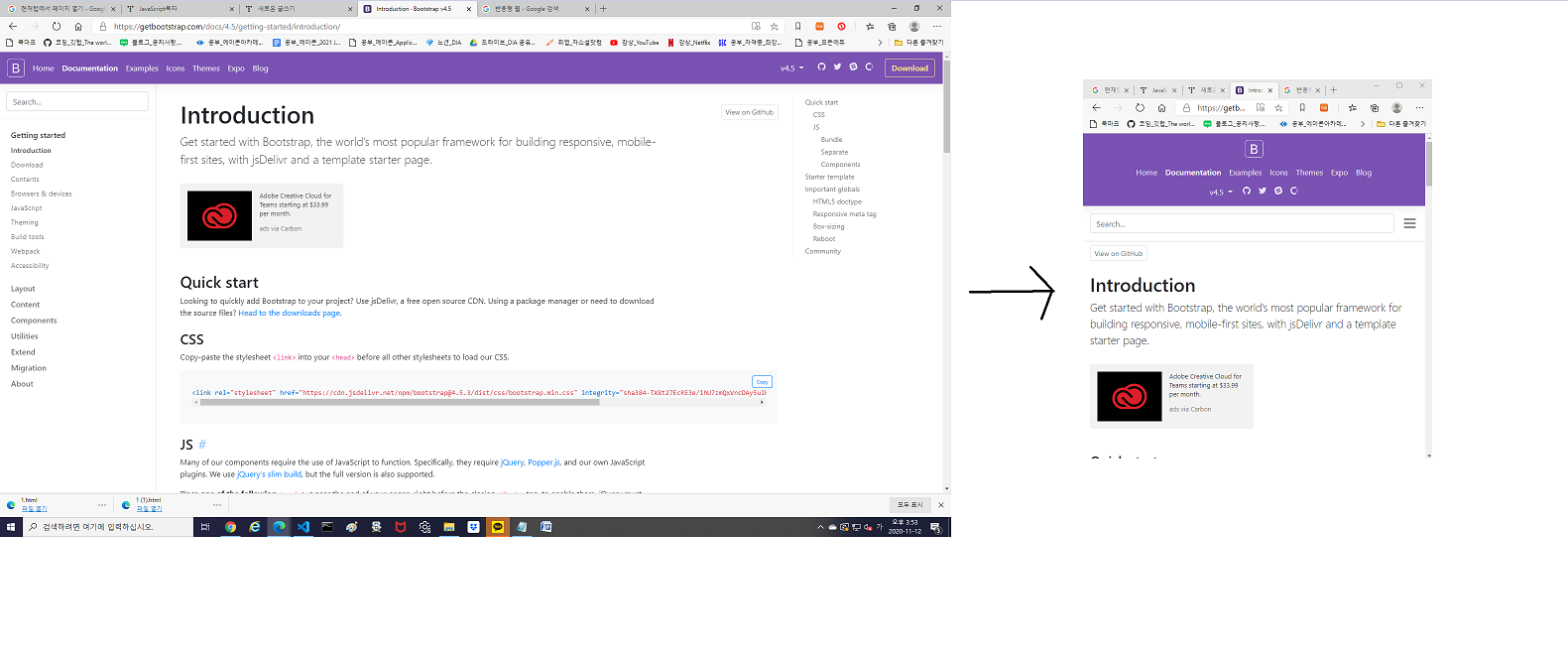Show hidden system tray icons

coord(820,527)
